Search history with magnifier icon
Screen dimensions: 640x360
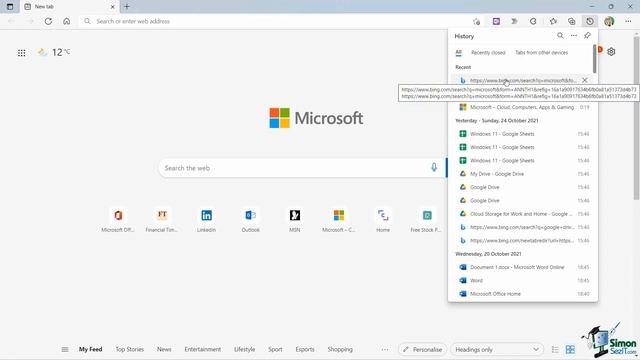point(560,36)
